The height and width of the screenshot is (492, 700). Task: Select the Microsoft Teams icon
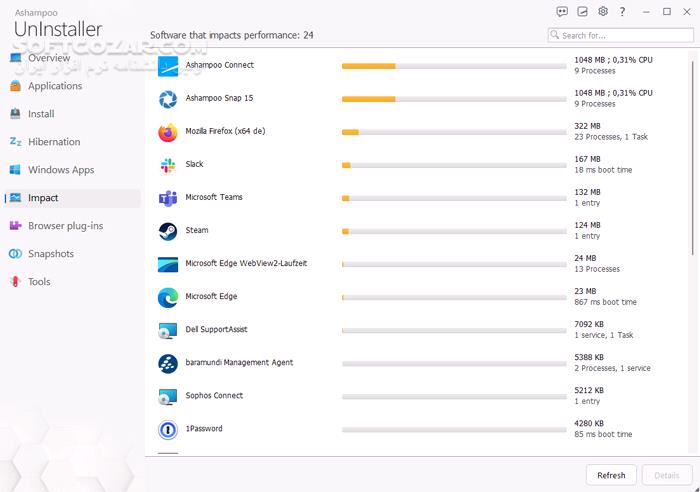(168, 199)
